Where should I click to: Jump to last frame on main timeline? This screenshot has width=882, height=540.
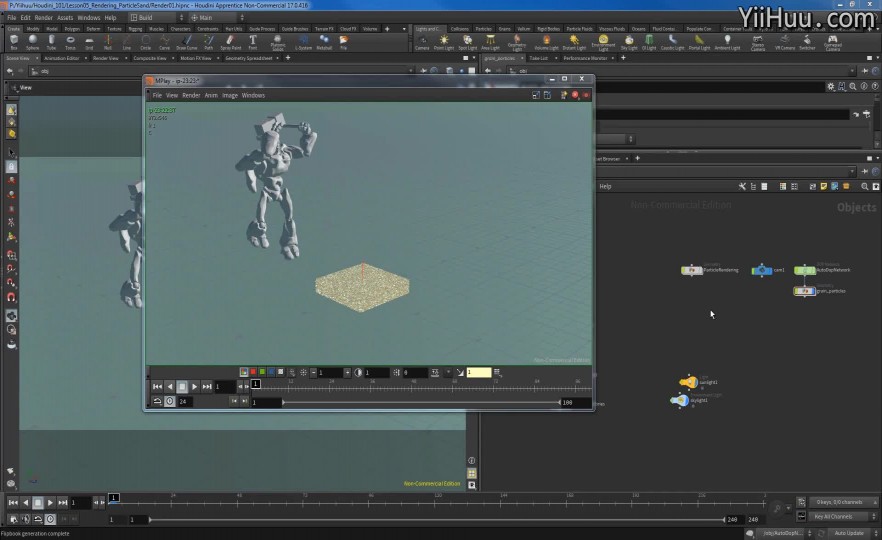(62, 502)
